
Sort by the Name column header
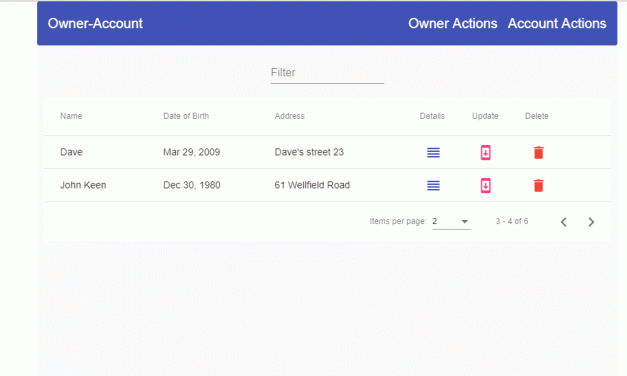click(71, 116)
